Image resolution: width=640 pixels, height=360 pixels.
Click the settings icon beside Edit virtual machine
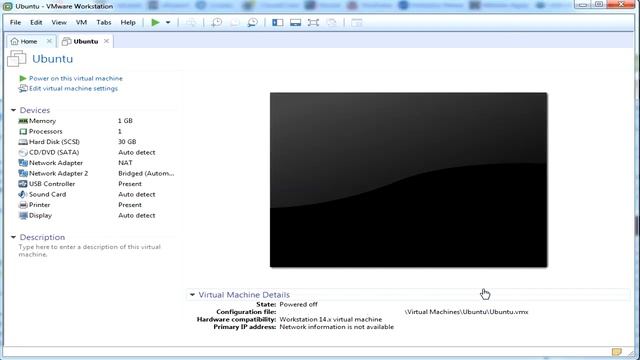(23, 89)
